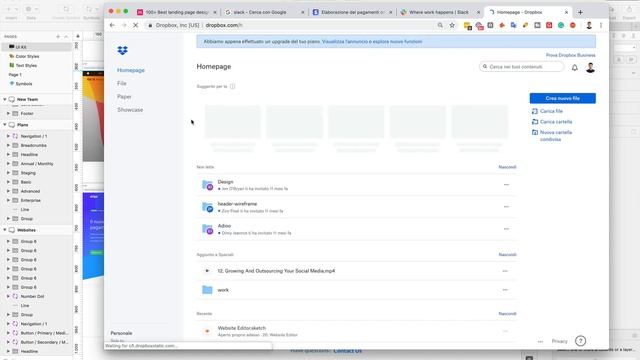Screen dimensions: 640x360
Task: Switch to the Where work happens | Slack tab
Action: coord(439,12)
